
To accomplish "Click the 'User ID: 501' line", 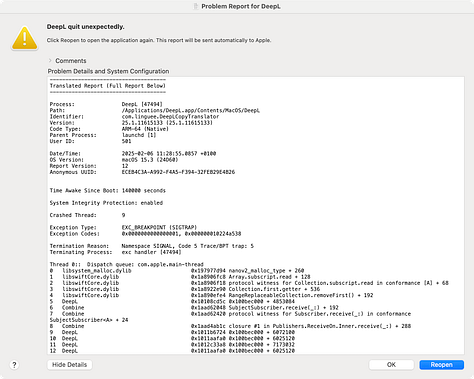I will tap(90, 141).
